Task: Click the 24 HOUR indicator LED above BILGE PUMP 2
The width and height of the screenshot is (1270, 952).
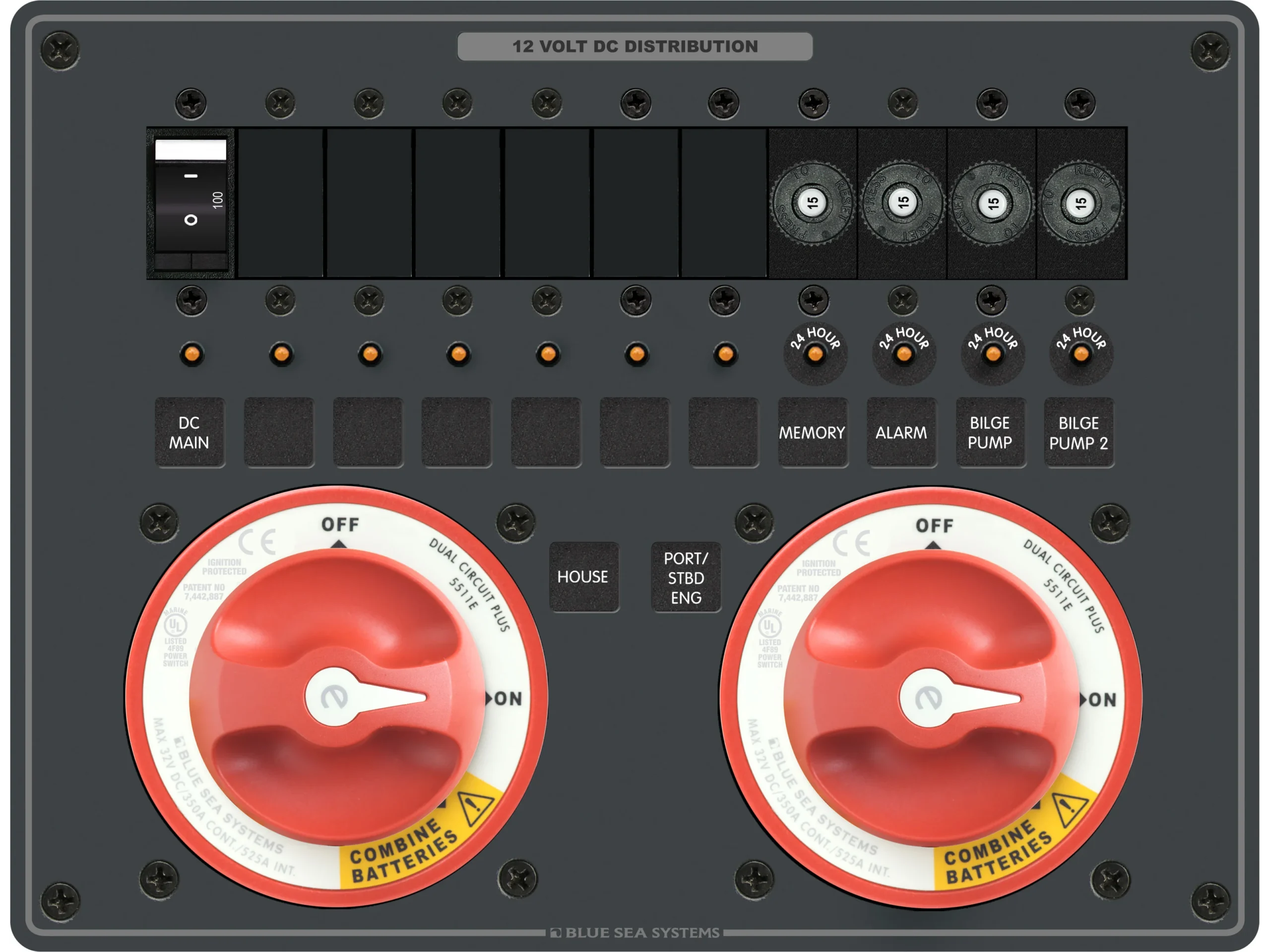Action: [x=1081, y=355]
